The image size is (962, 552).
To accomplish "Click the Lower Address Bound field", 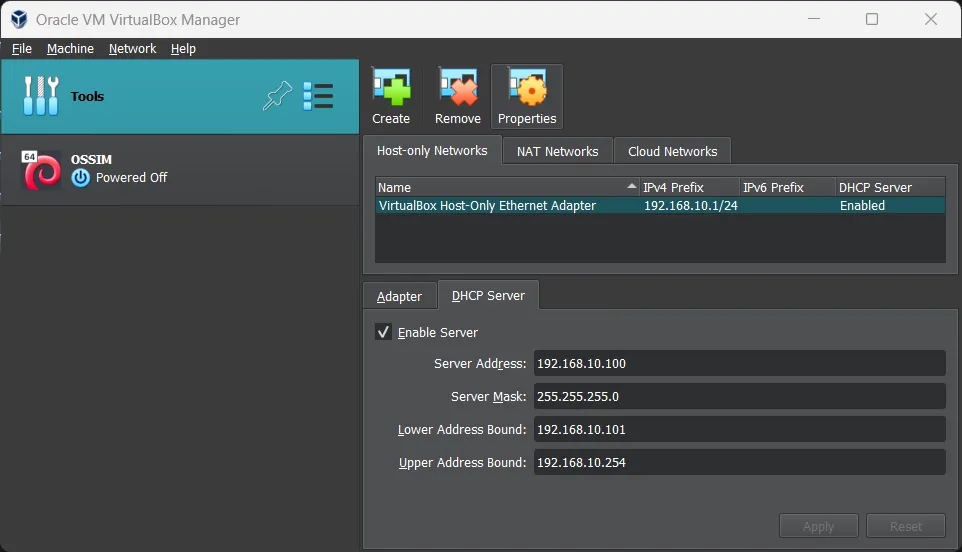I will pyautogui.click(x=739, y=429).
